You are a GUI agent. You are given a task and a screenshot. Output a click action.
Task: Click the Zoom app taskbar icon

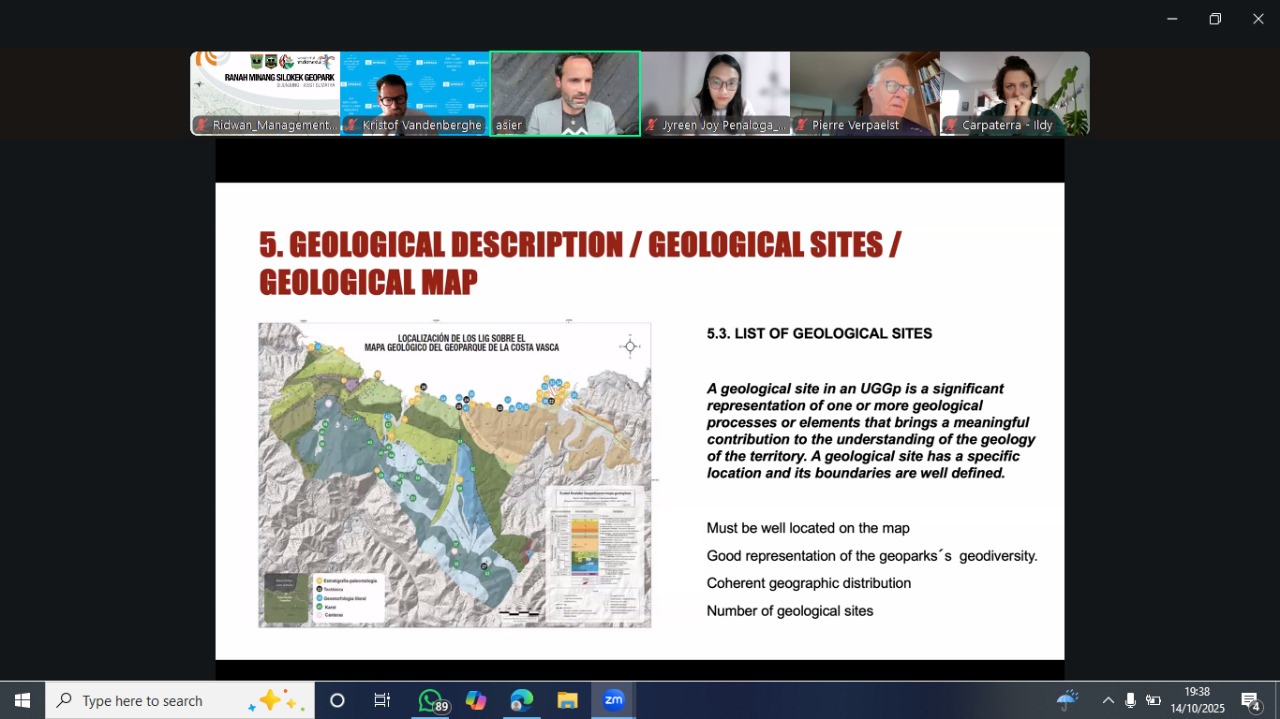pos(613,701)
